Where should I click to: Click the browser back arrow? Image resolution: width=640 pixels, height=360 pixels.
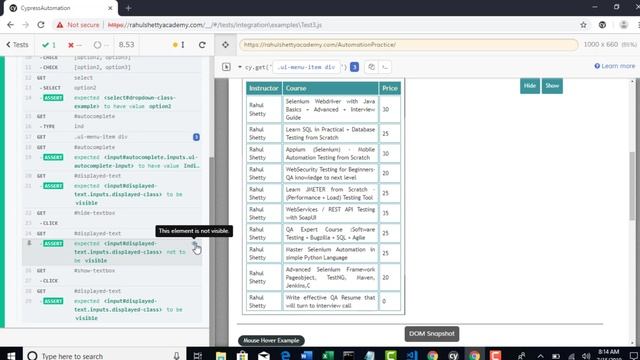[11, 25]
